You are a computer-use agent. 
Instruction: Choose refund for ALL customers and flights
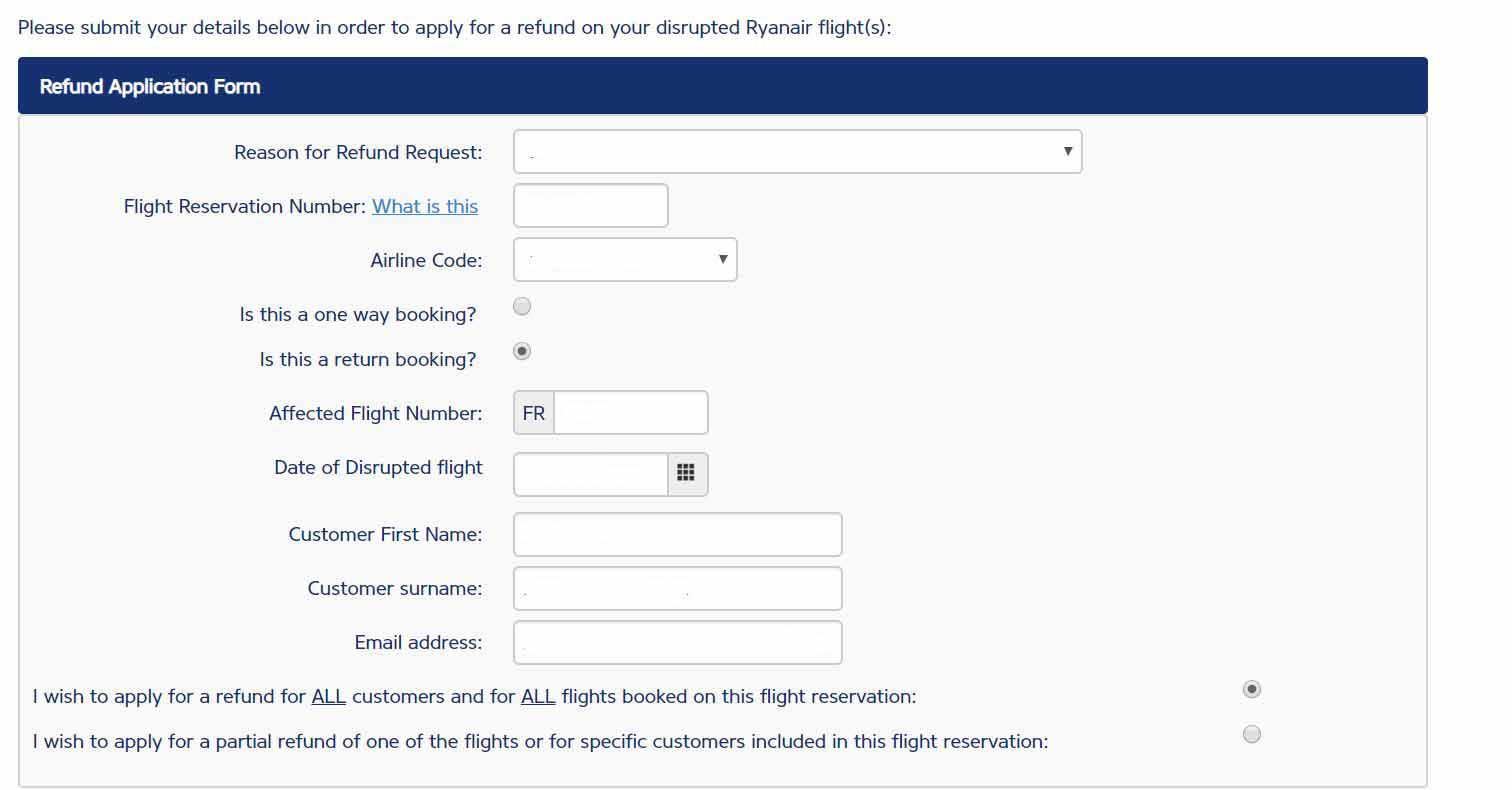1251,689
